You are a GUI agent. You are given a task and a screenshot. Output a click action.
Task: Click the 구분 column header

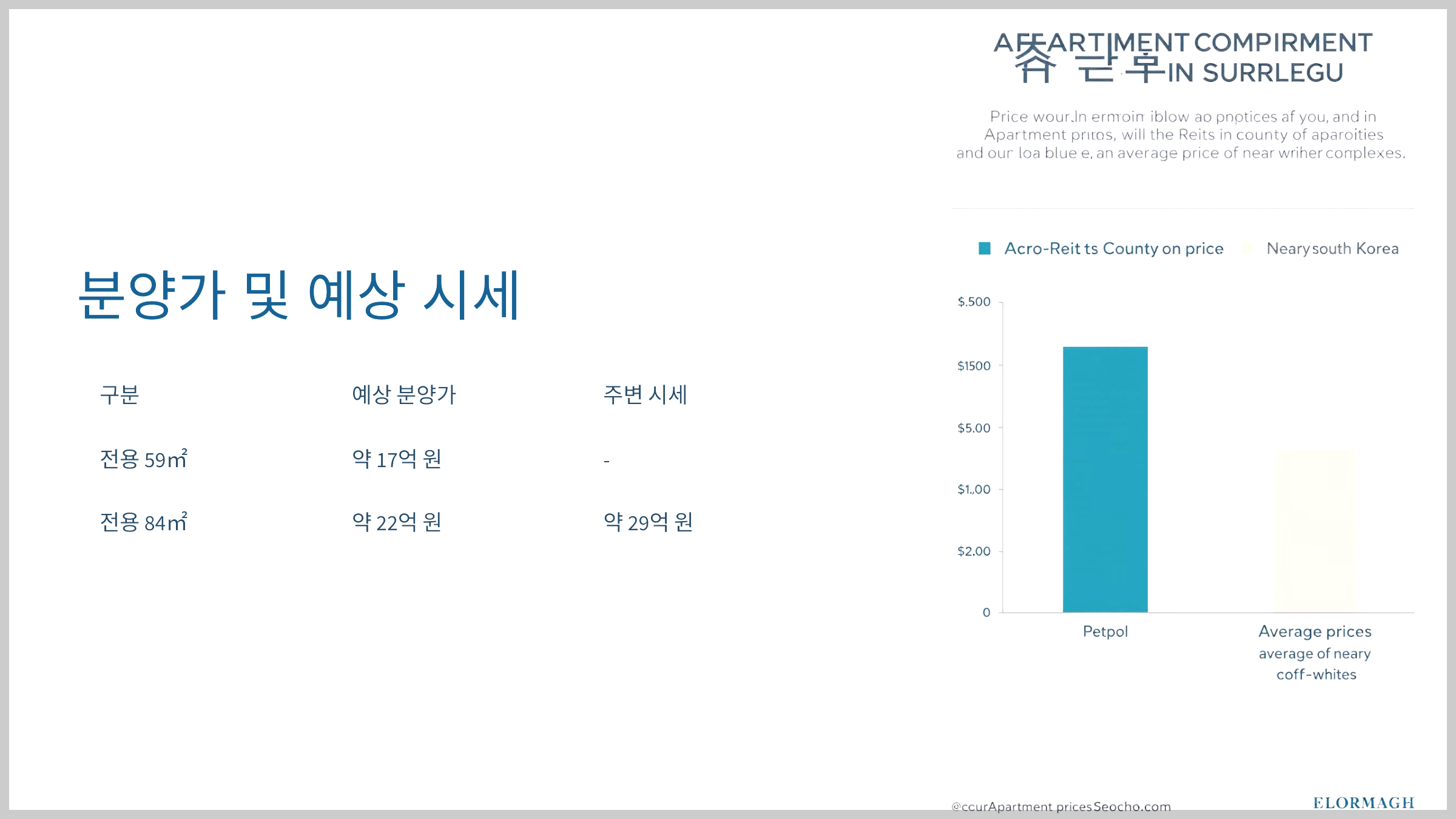click(120, 395)
